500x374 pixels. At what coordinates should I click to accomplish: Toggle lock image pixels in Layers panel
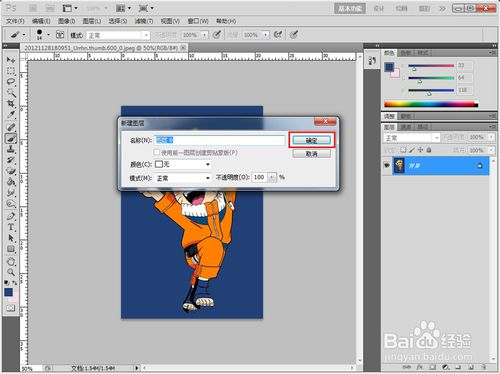tap(412, 150)
